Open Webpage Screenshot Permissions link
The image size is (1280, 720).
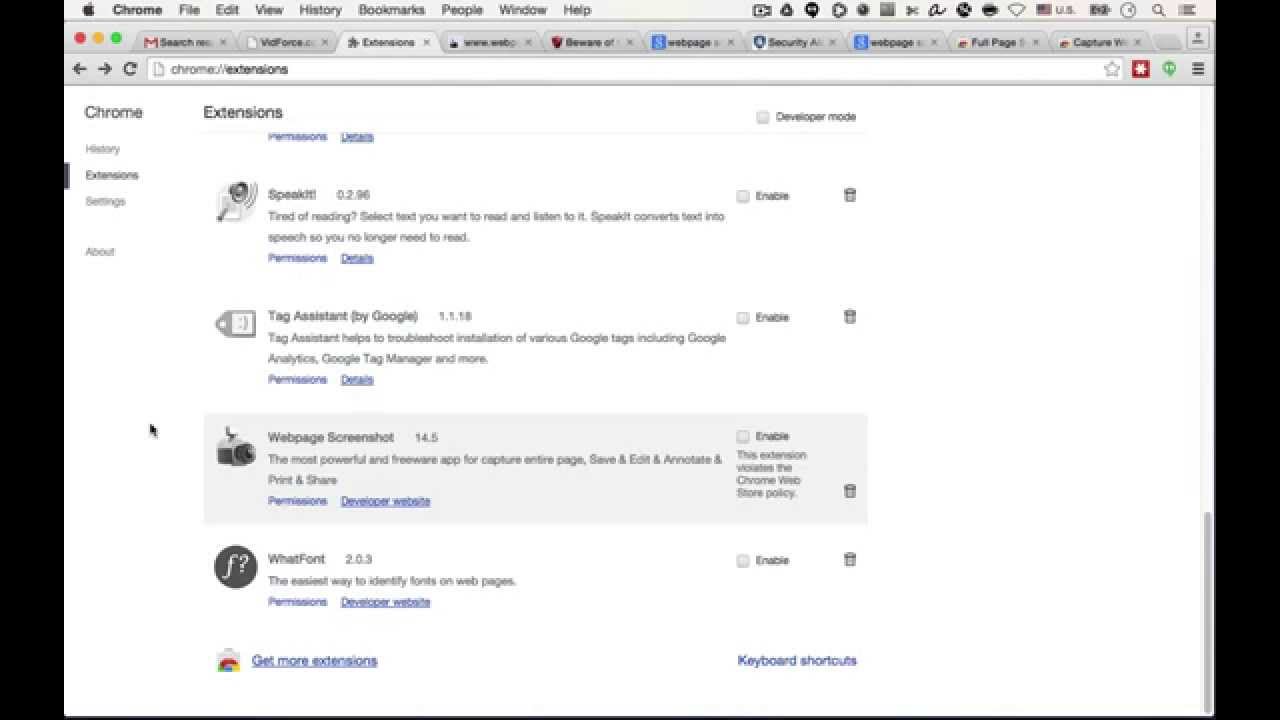tap(297, 501)
